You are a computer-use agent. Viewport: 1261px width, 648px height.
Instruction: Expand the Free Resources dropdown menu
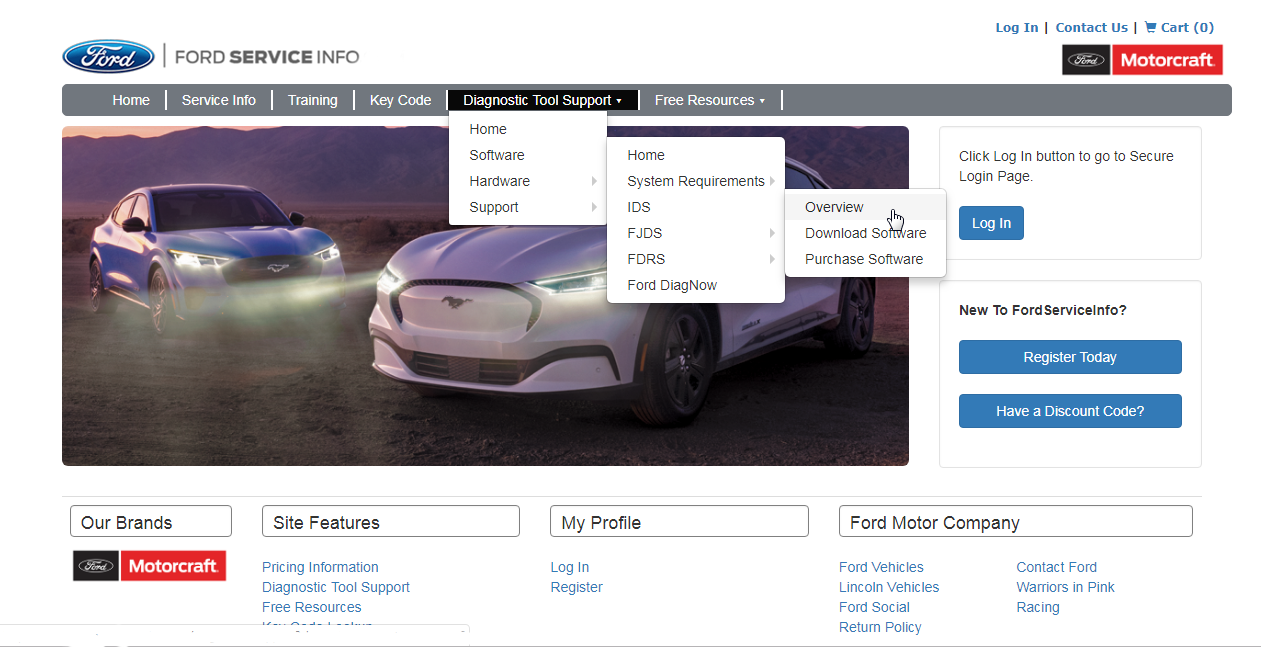tap(709, 100)
